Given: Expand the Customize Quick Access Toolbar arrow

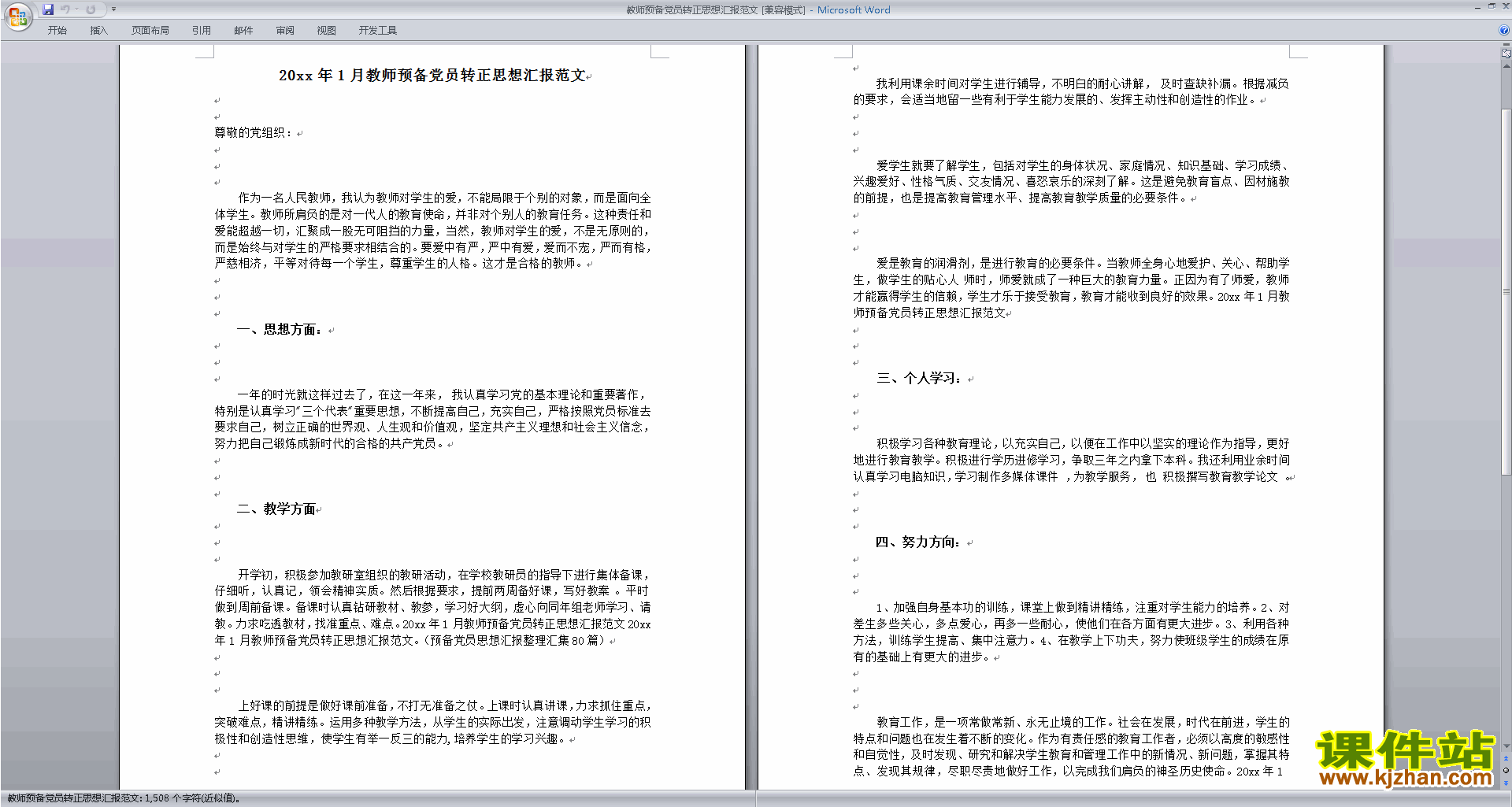Looking at the screenshot, I should coord(113,9).
